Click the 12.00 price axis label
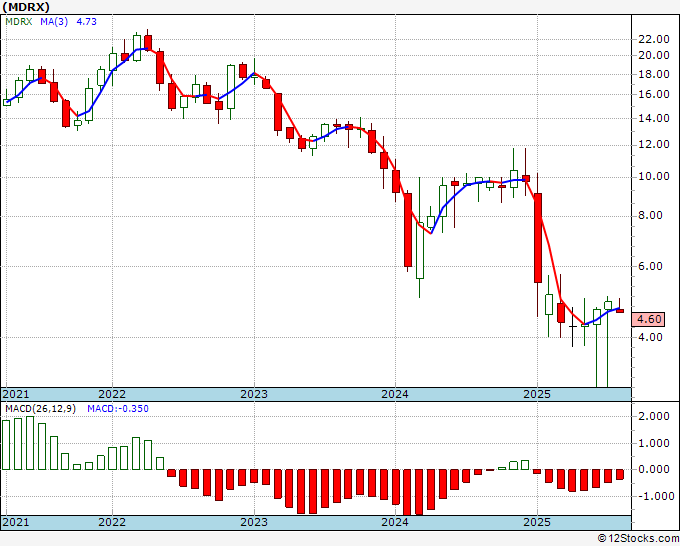Image resolution: width=680 pixels, height=546 pixels. pos(654,145)
